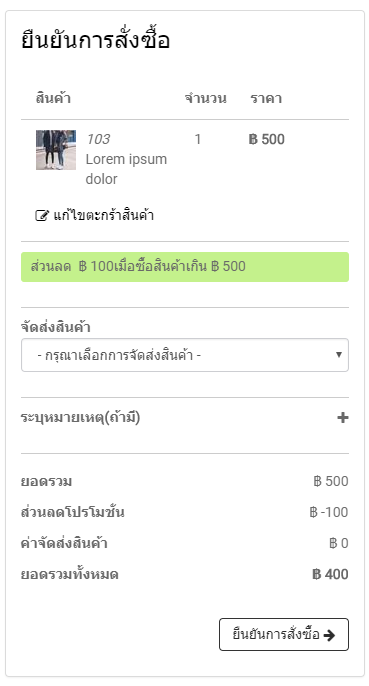
Task: Click the ยอดรวมทั้งหมด total amount ฿ 400
Action: click(x=330, y=574)
